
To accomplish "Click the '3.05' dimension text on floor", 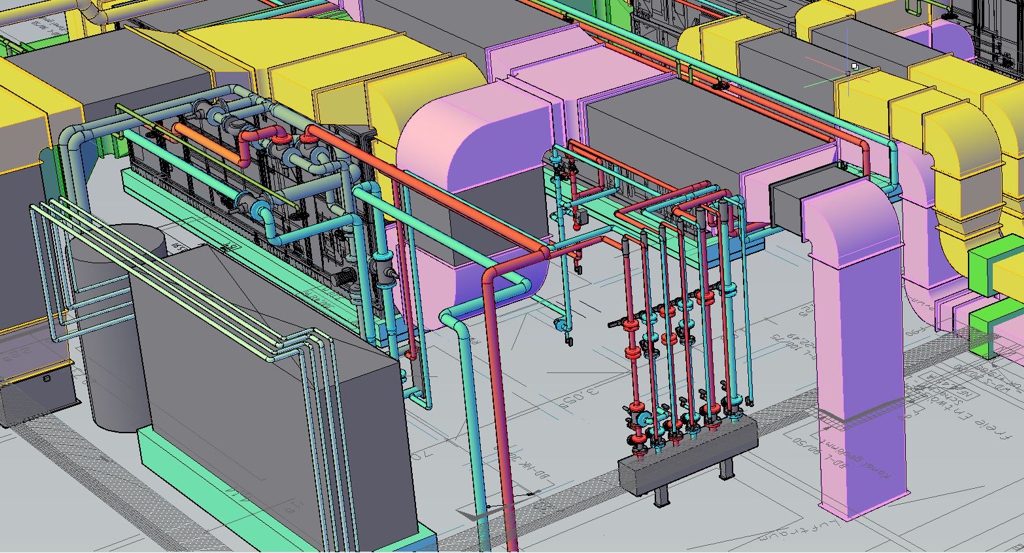I will coord(580,397).
